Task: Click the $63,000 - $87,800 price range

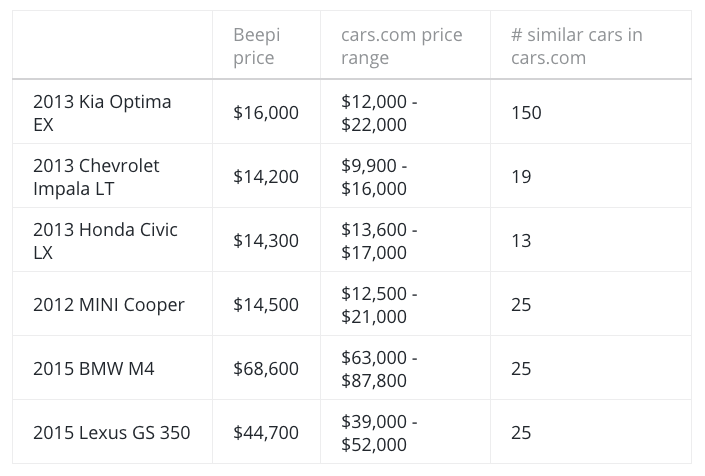Action: tap(379, 369)
